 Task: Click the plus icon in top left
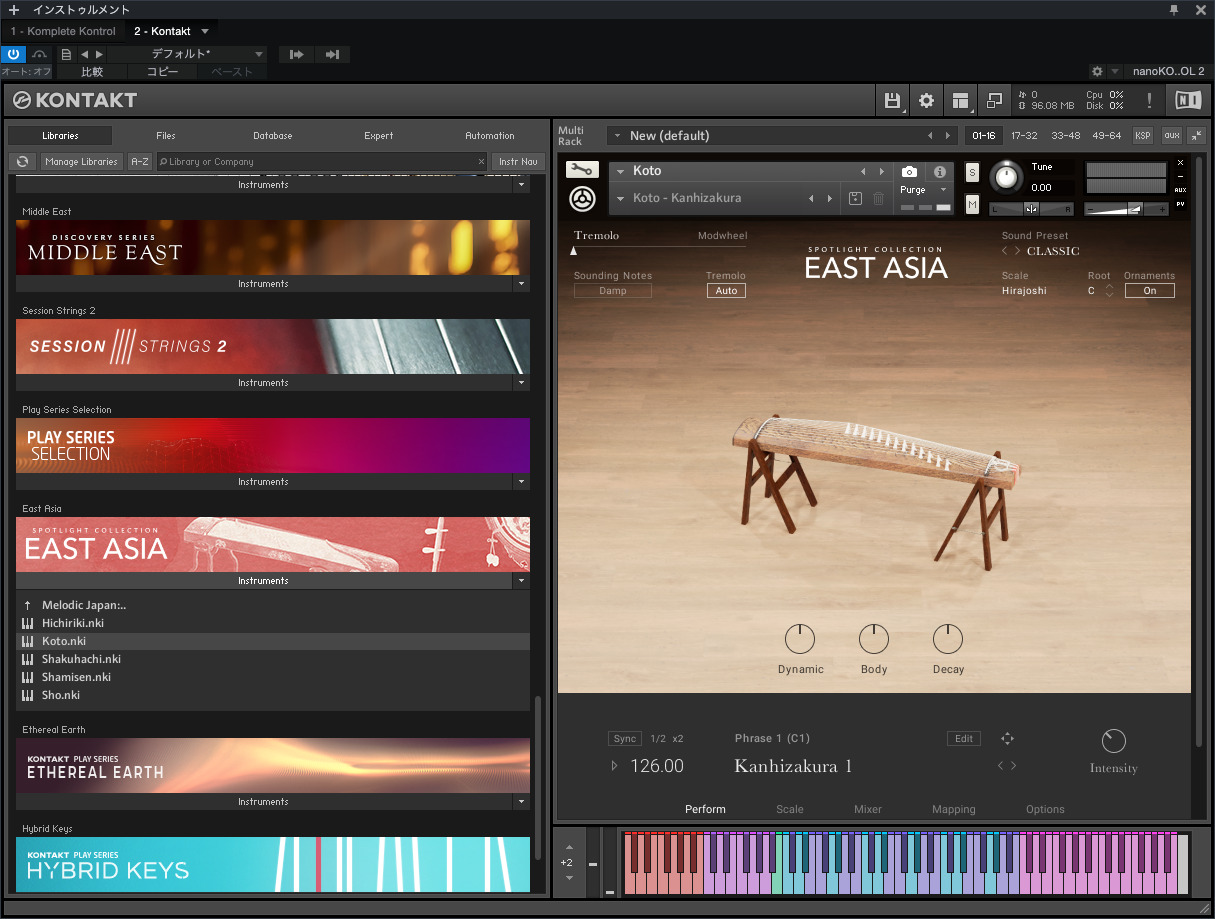(x=13, y=9)
